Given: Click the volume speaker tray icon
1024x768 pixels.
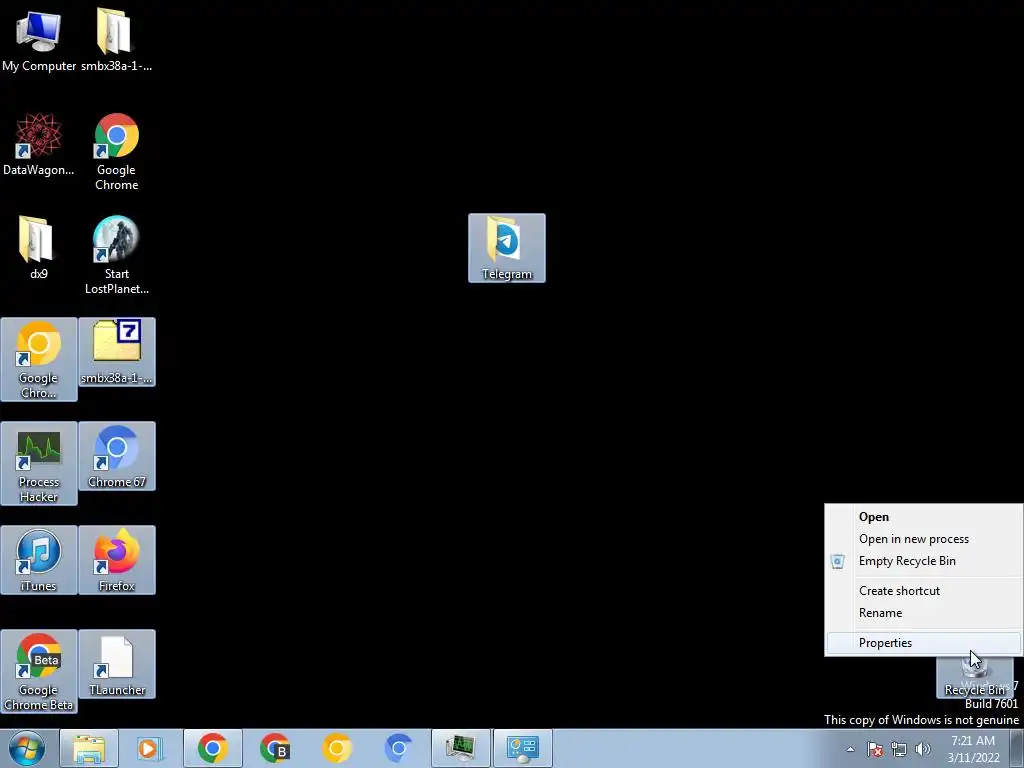Looking at the screenshot, I should (x=923, y=749).
